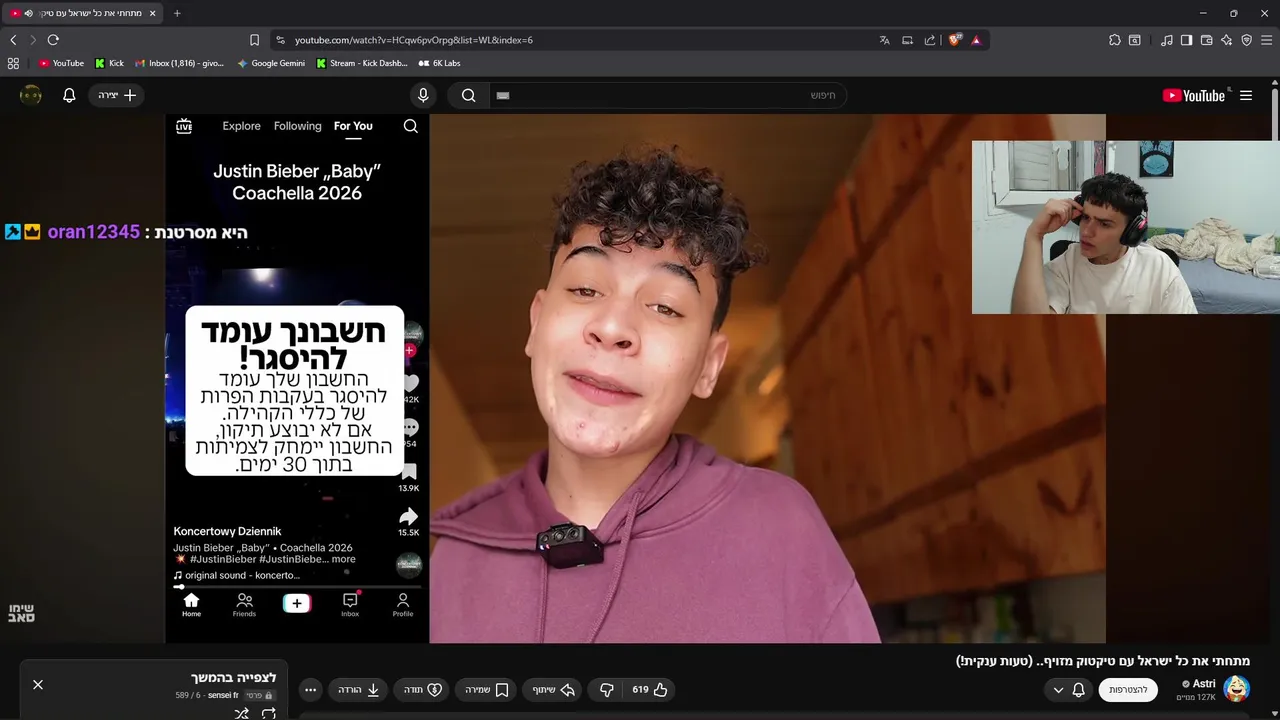Viewport: 1280px width, 720px height.
Task: Toggle the browser sidebar panel
Action: click(1186, 40)
